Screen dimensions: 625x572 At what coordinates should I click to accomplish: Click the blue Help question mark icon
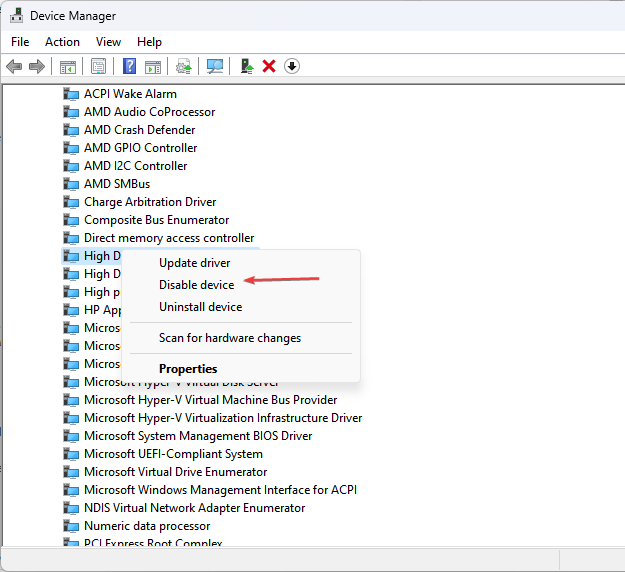[x=129, y=66]
